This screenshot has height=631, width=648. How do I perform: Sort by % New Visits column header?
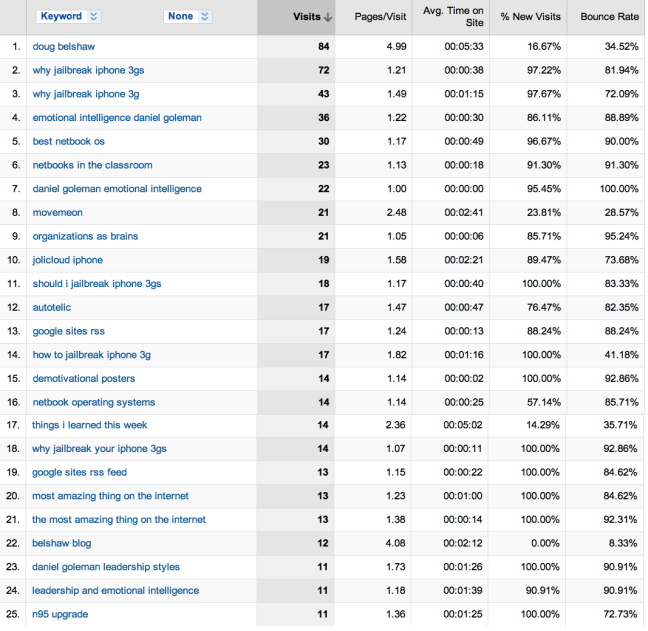[x=531, y=17]
